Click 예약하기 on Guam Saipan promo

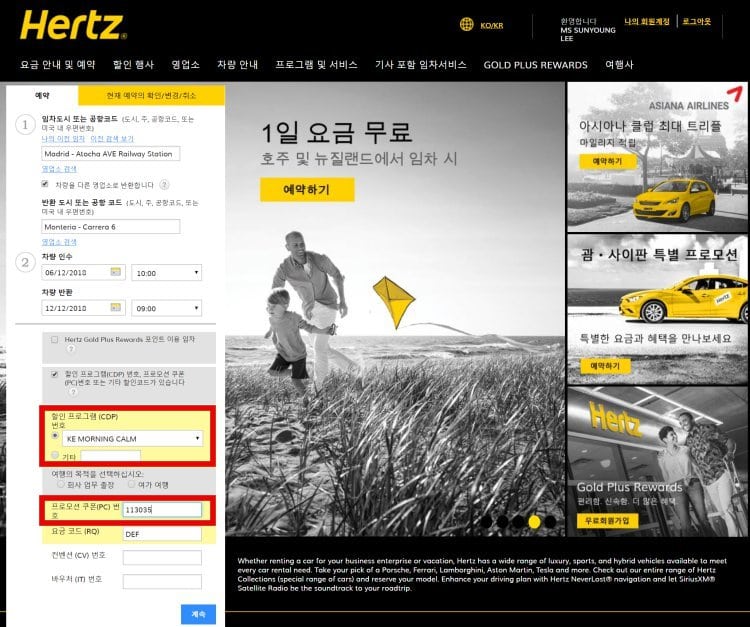point(605,366)
